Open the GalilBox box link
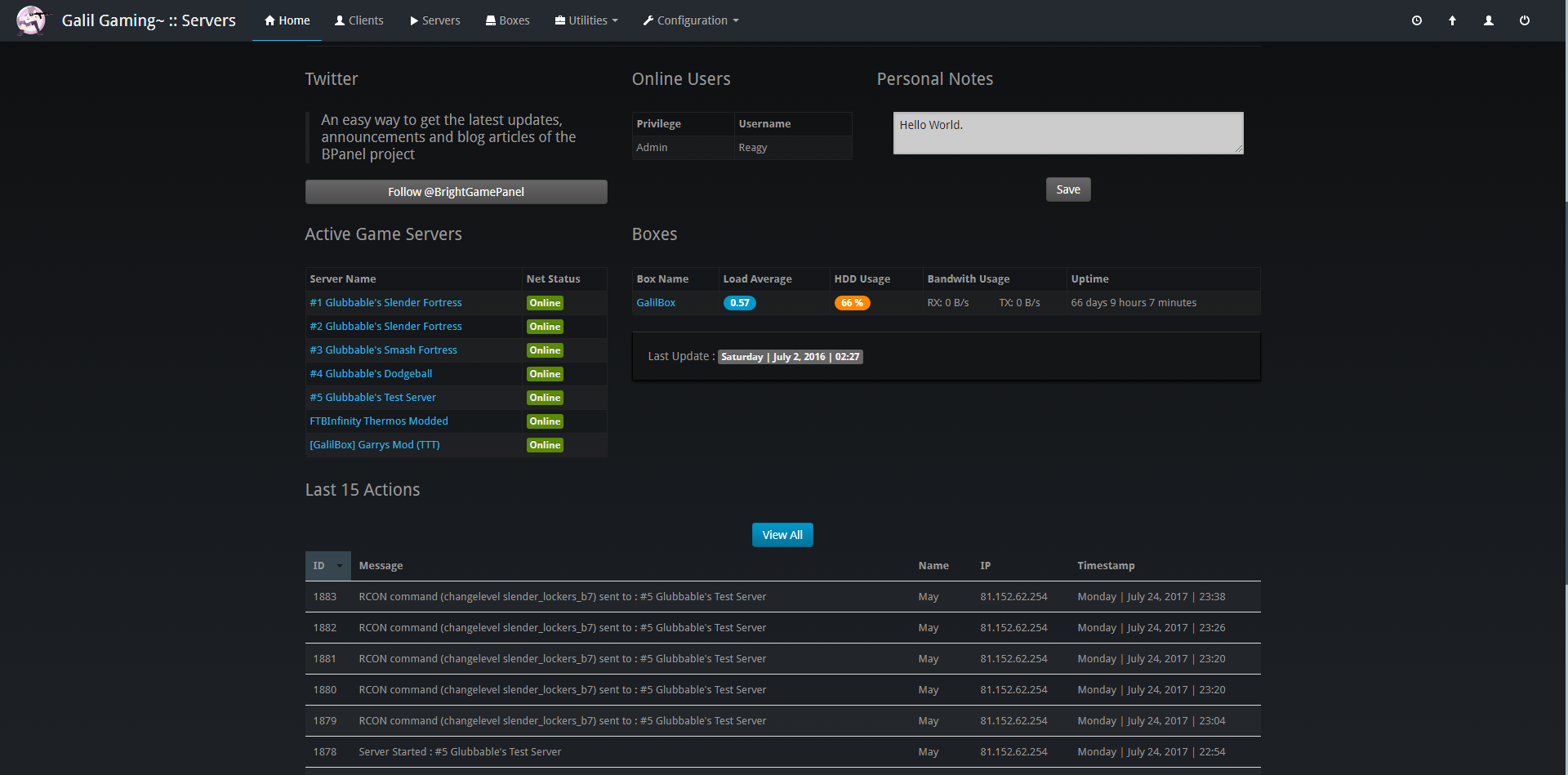Viewport: 1568px width, 775px height. tap(656, 303)
